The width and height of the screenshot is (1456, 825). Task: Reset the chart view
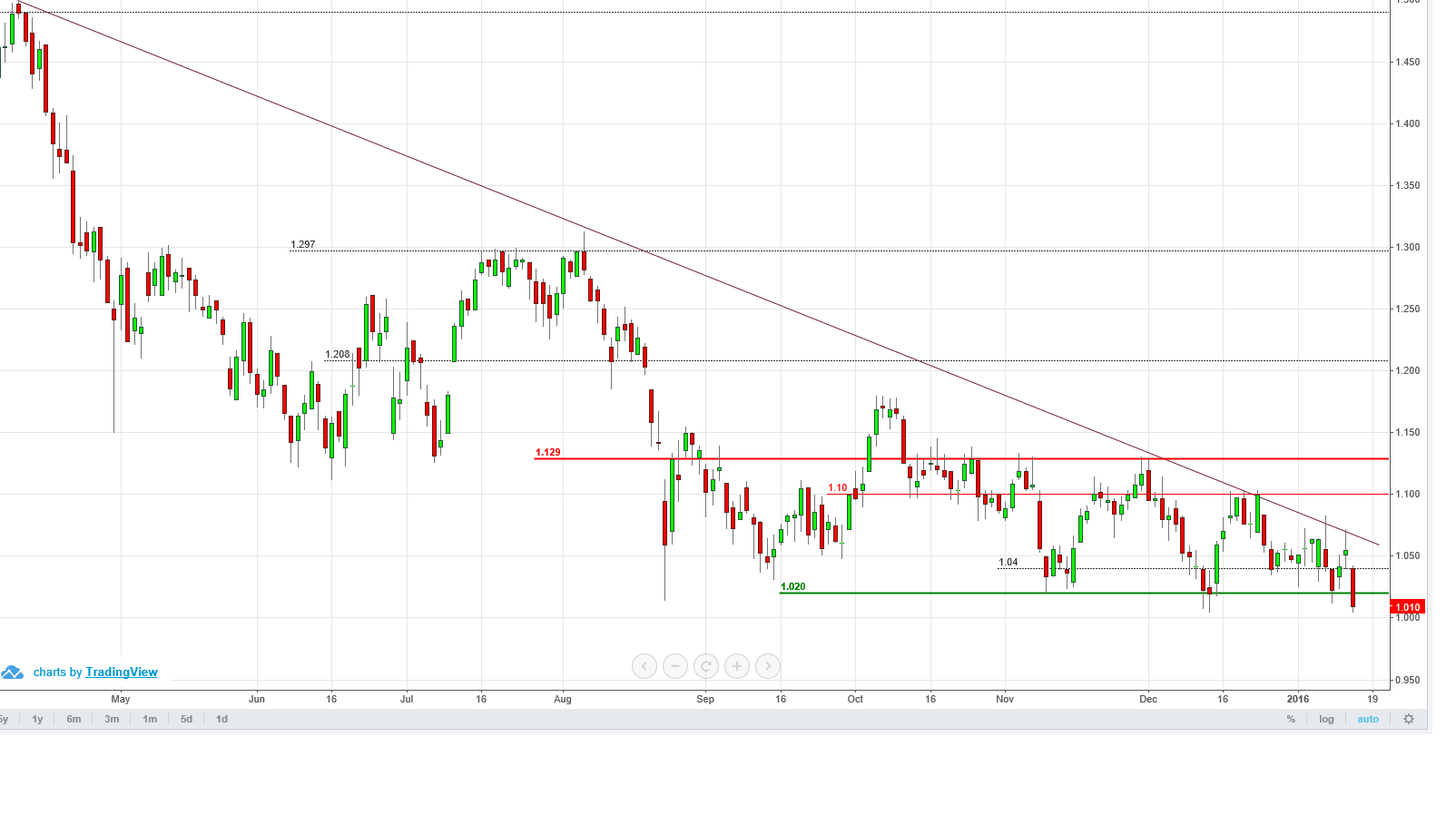pos(706,666)
